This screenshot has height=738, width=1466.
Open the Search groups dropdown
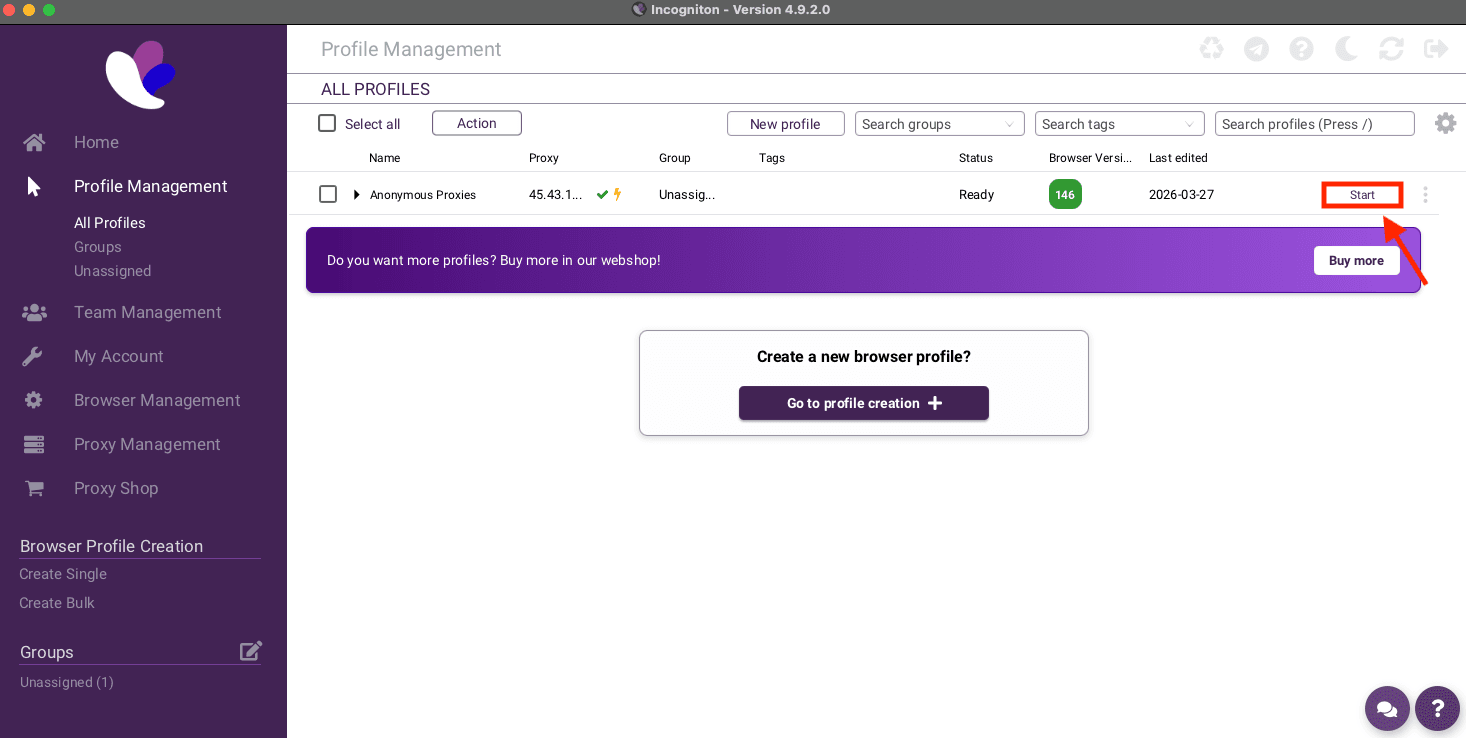coord(938,123)
